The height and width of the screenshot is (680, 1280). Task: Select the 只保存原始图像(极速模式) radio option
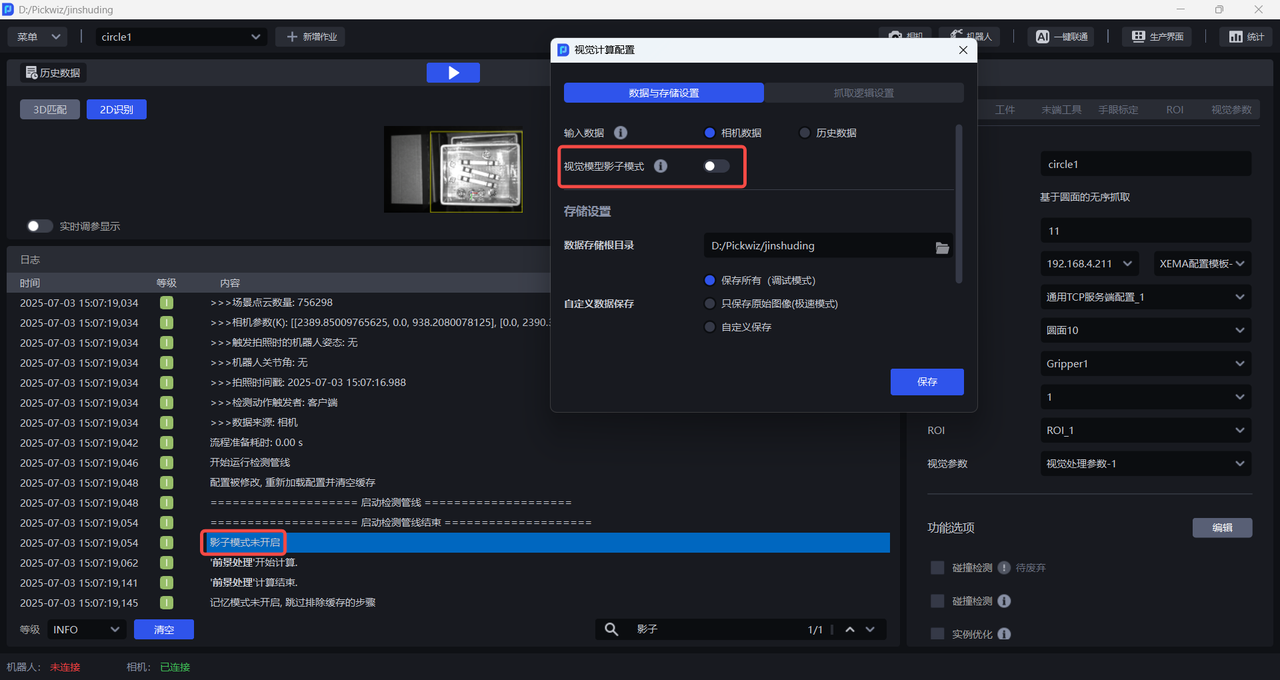coord(710,304)
